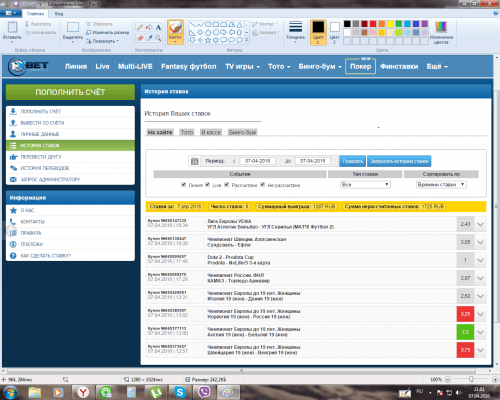
Task: Open the Покер navigation item
Action: (360, 66)
